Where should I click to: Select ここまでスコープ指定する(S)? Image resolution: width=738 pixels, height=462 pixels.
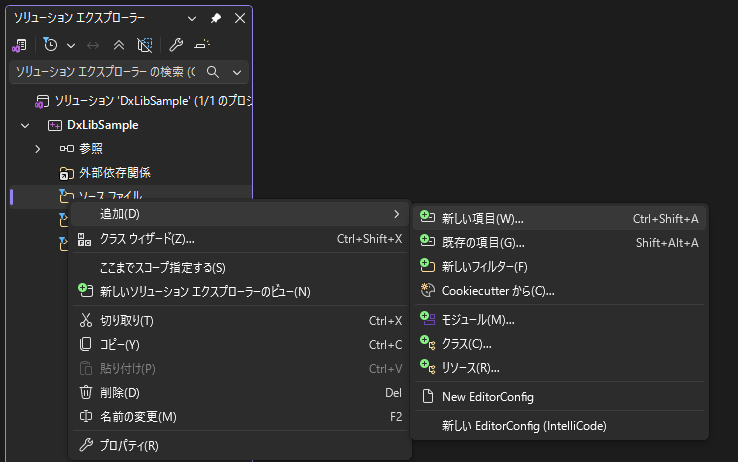240,268
